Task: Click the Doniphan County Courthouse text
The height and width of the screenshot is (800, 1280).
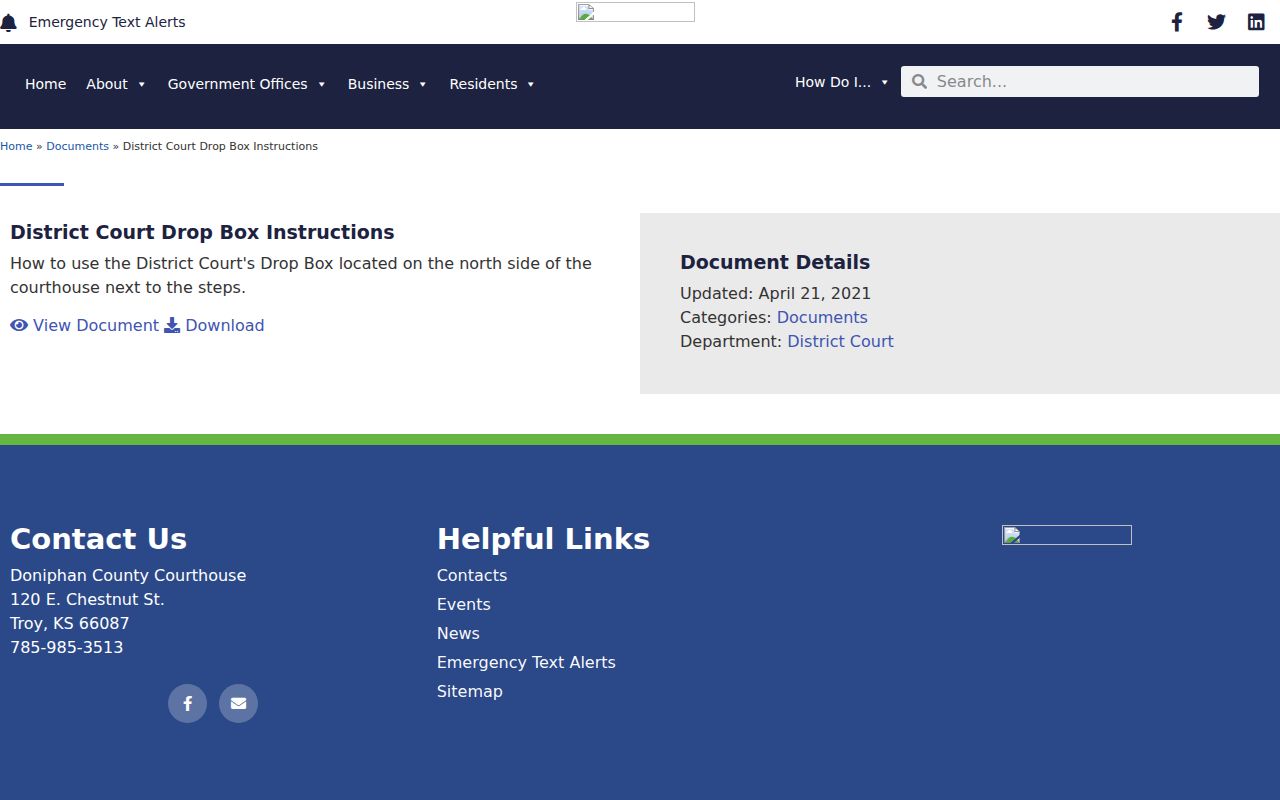Action: pos(128,575)
